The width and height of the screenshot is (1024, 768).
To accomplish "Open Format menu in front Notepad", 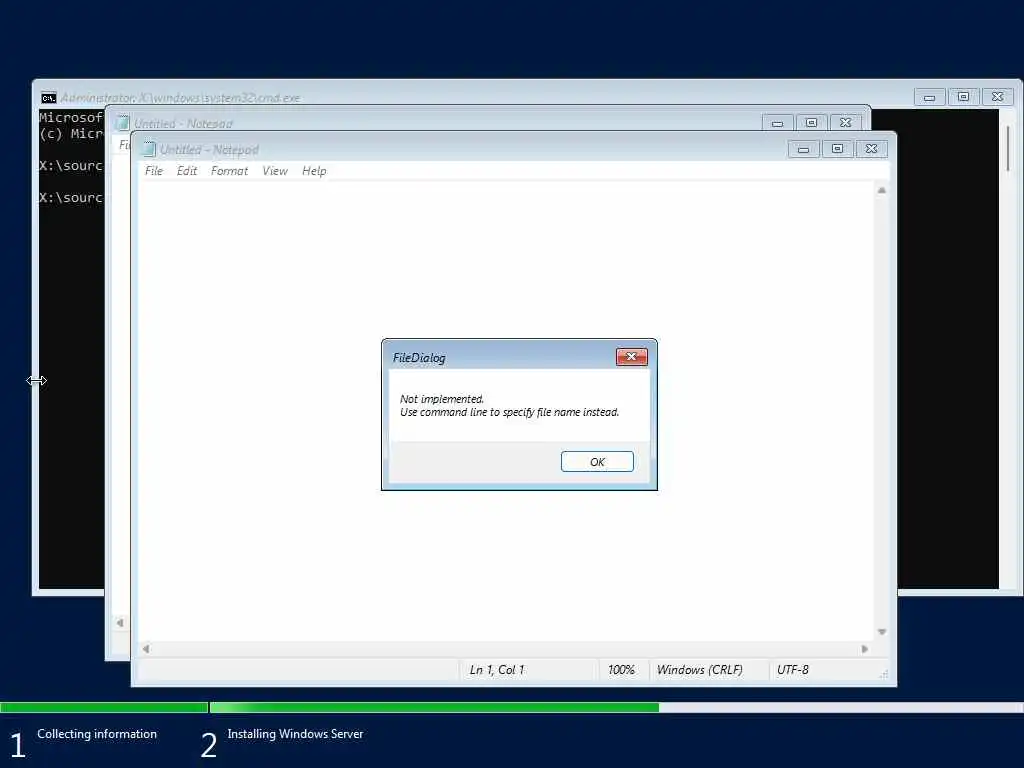I will (229, 171).
